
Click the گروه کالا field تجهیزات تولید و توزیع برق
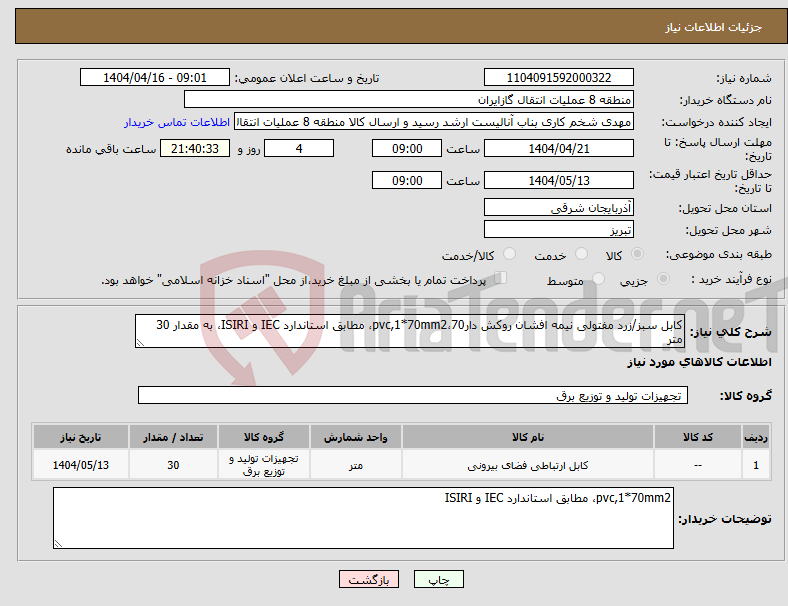click(413, 395)
